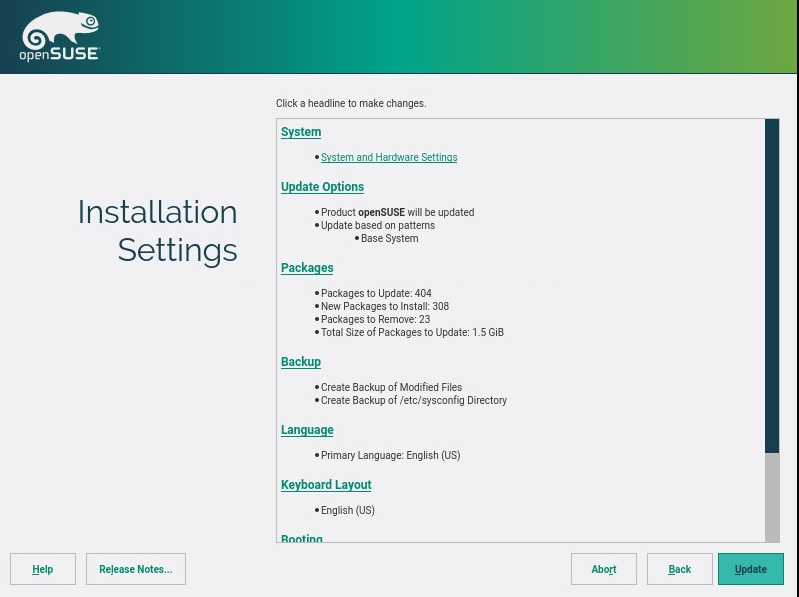Open System and Hardware Settings link
This screenshot has width=799, height=597.
pos(389,157)
